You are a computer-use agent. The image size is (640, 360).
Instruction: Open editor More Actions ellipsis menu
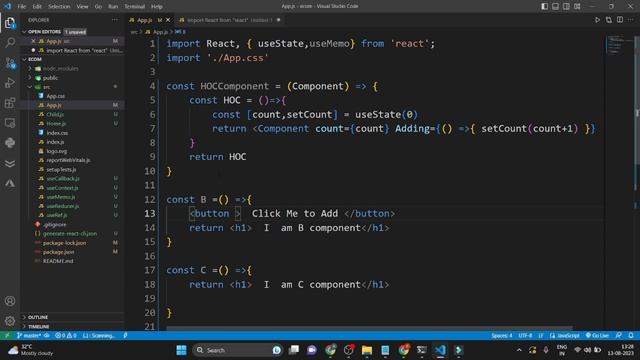631,20
